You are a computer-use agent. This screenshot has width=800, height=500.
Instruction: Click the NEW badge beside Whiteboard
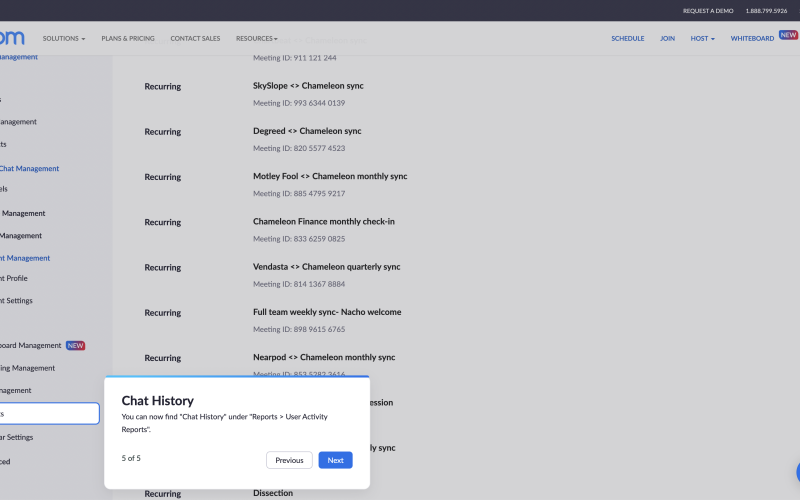click(789, 35)
